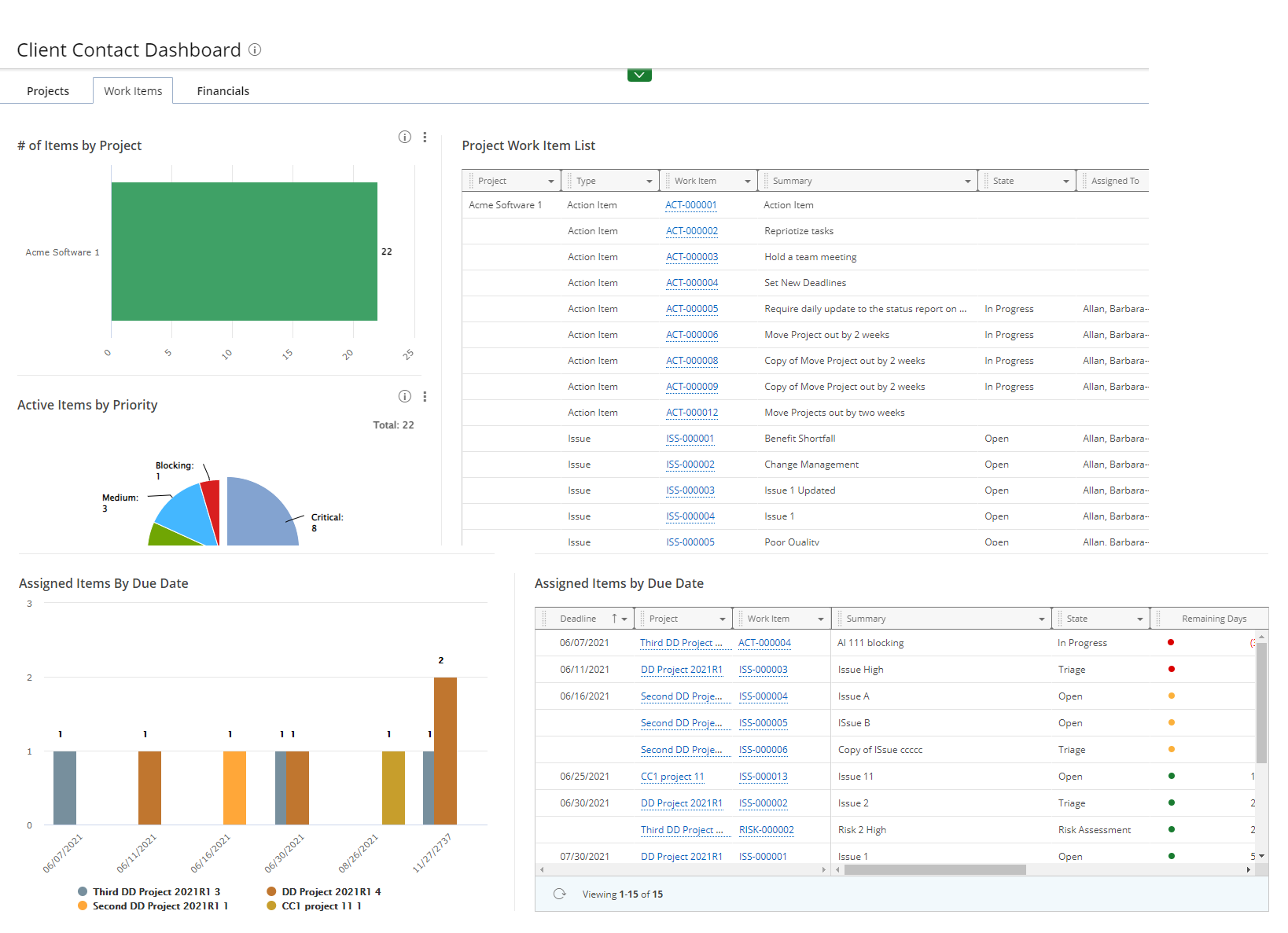Image resolution: width=1288 pixels, height=933 pixels.
Task: Click the refresh icon beside Viewing 1-15
Action: click(x=560, y=894)
